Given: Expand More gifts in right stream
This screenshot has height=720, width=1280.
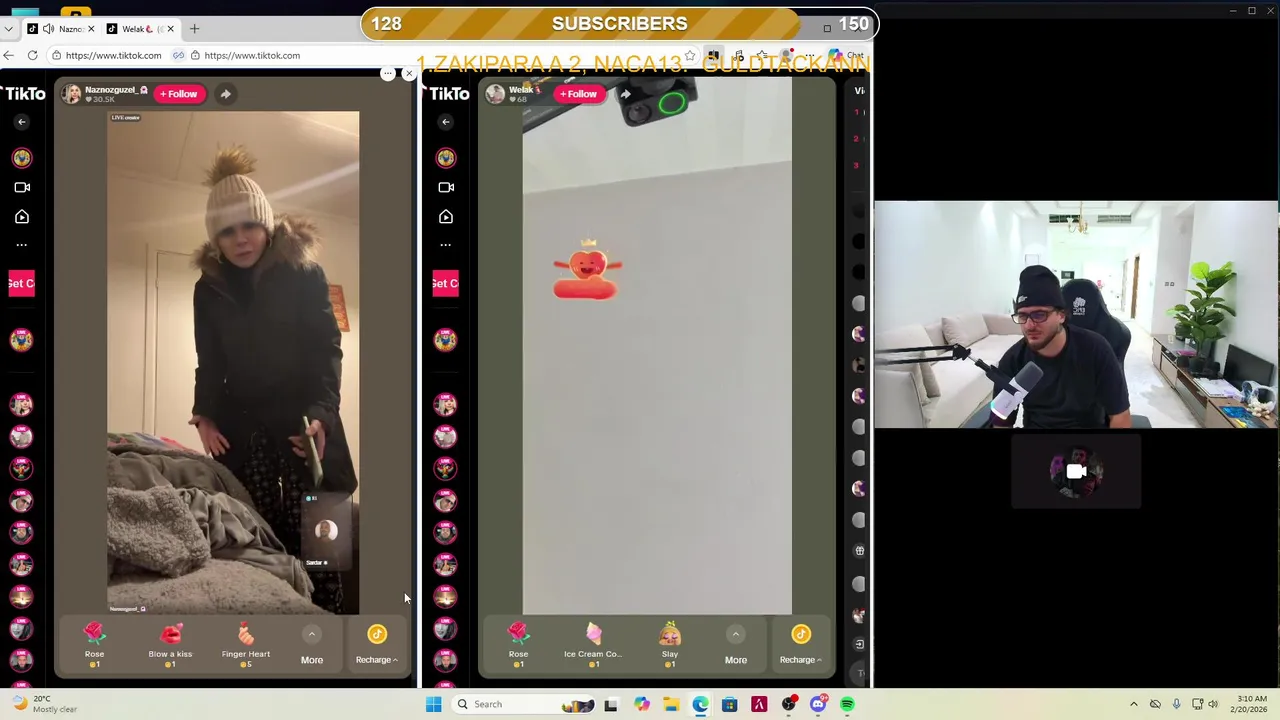Looking at the screenshot, I should click(x=736, y=646).
